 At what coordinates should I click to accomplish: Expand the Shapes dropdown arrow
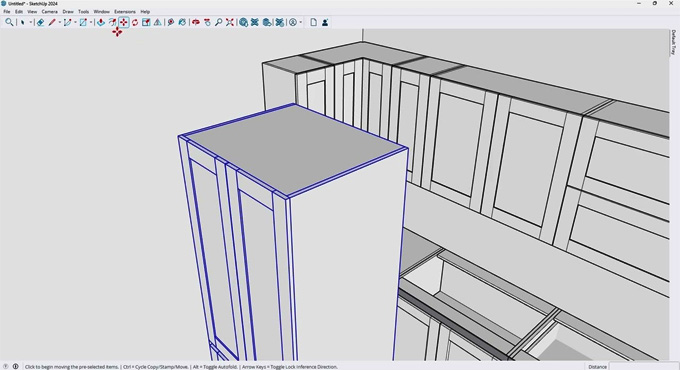click(91, 22)
